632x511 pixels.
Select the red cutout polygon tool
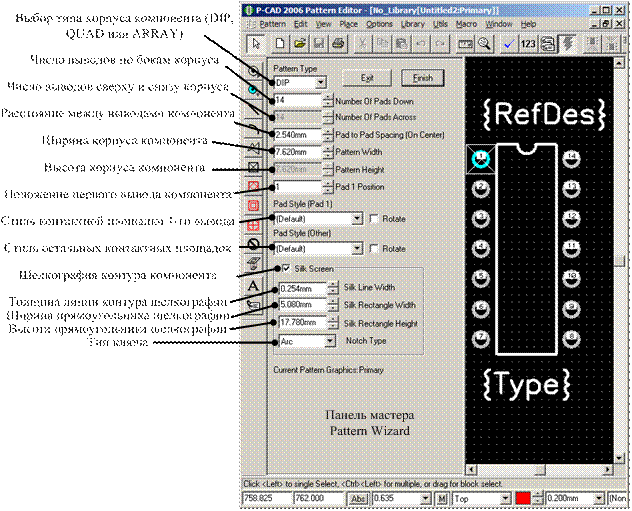point(253,186)
